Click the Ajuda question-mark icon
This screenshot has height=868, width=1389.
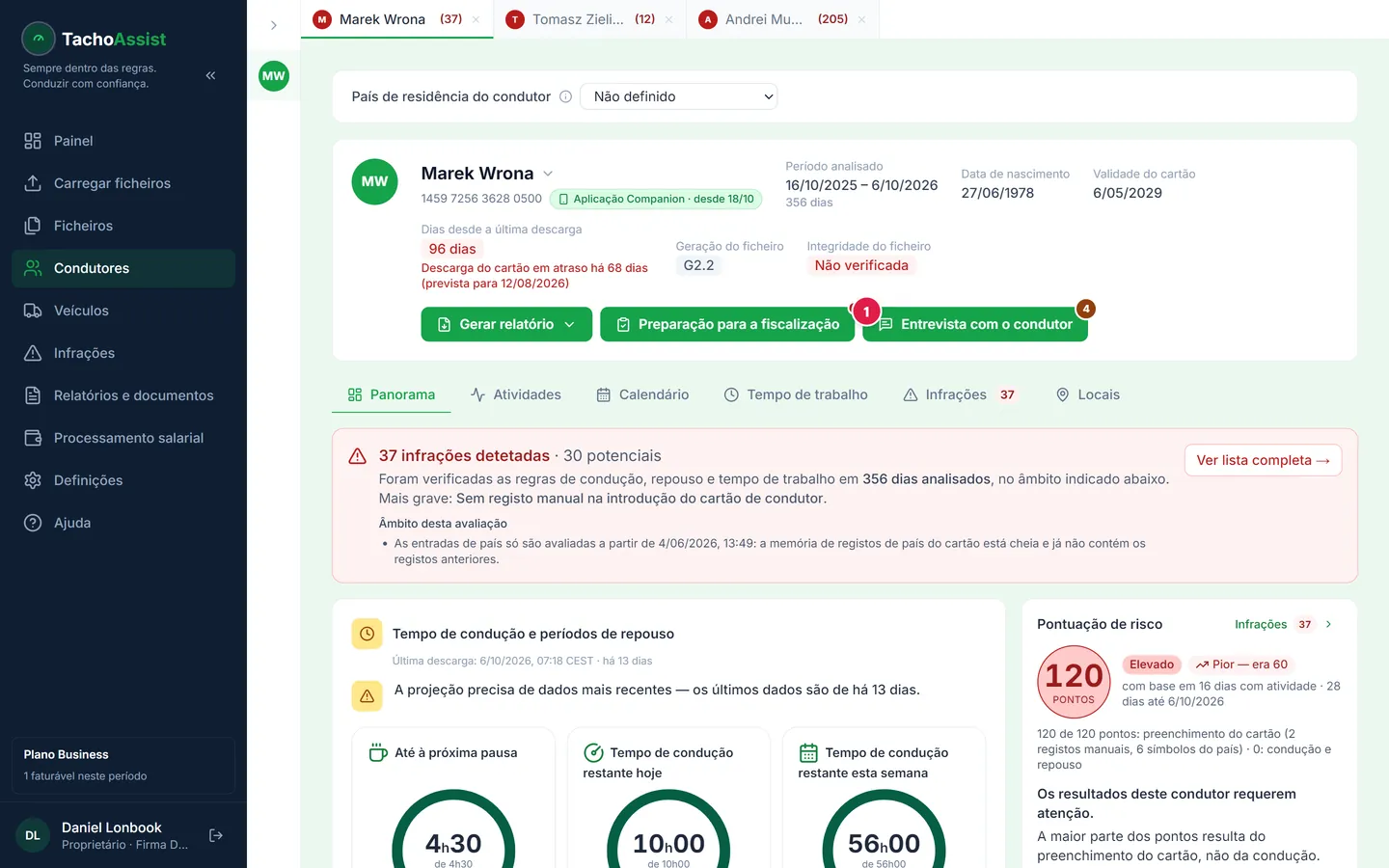[33, 523]
